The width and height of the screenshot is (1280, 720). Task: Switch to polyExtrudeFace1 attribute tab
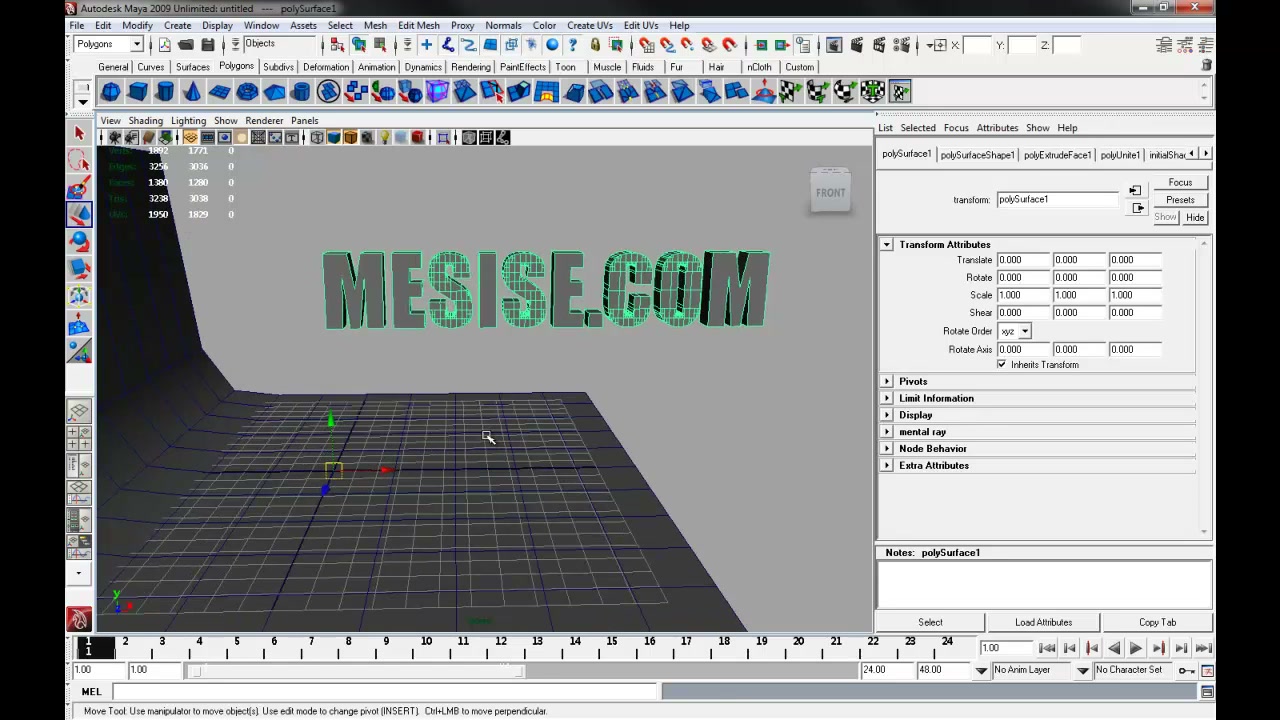point(1057,155)
